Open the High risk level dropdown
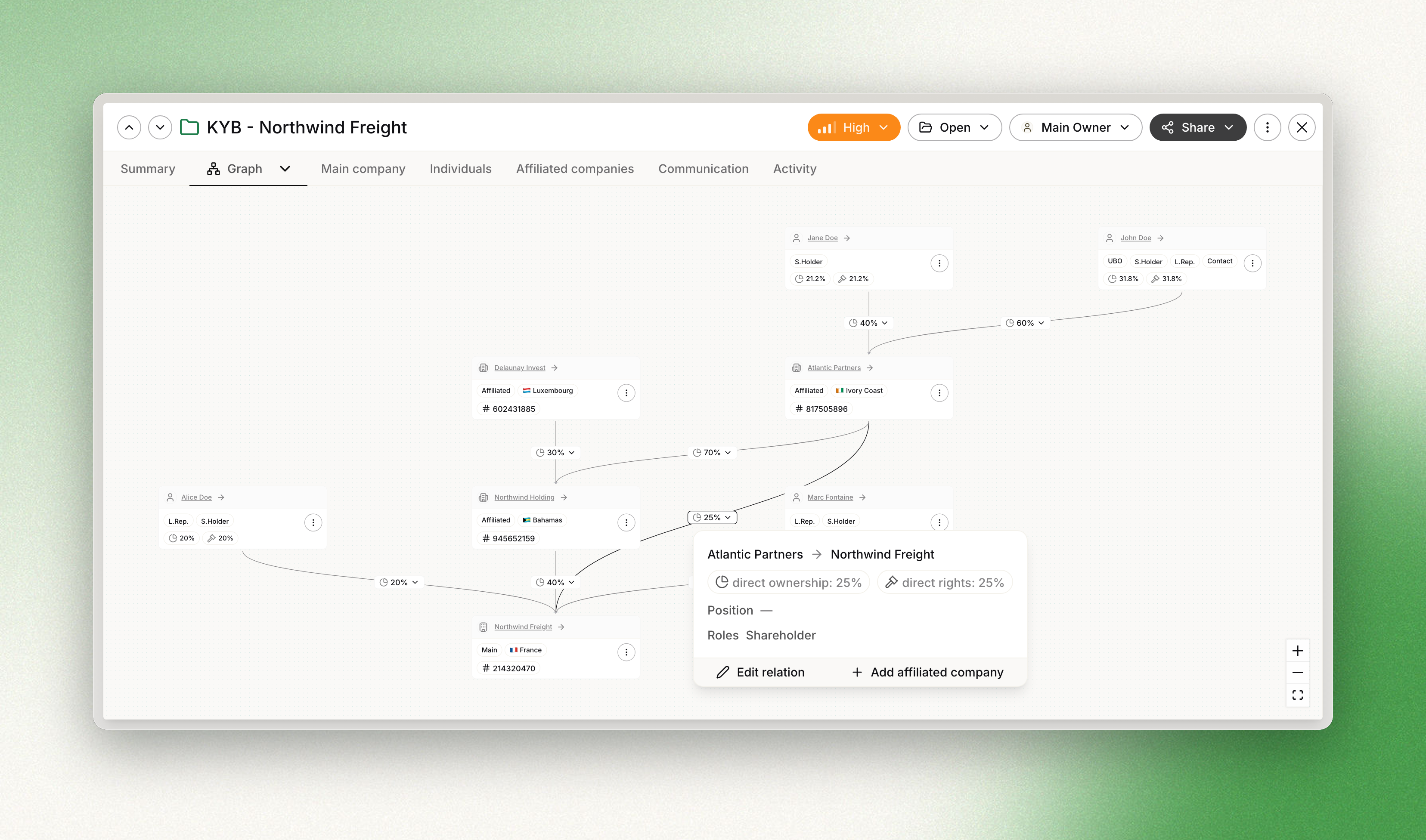 [x=854, y=127]
